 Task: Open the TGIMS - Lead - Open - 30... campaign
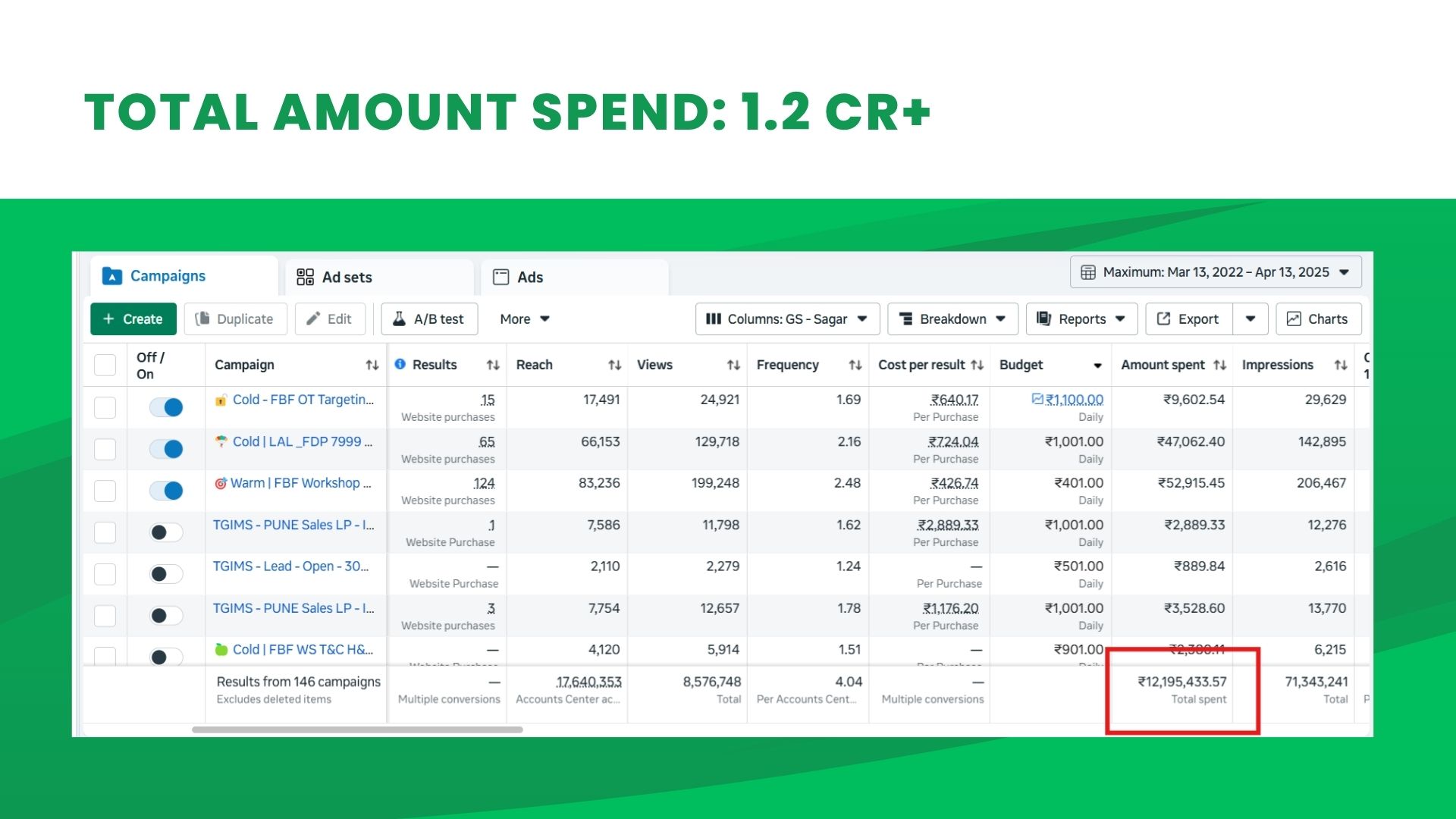click(x=290, y=566)
